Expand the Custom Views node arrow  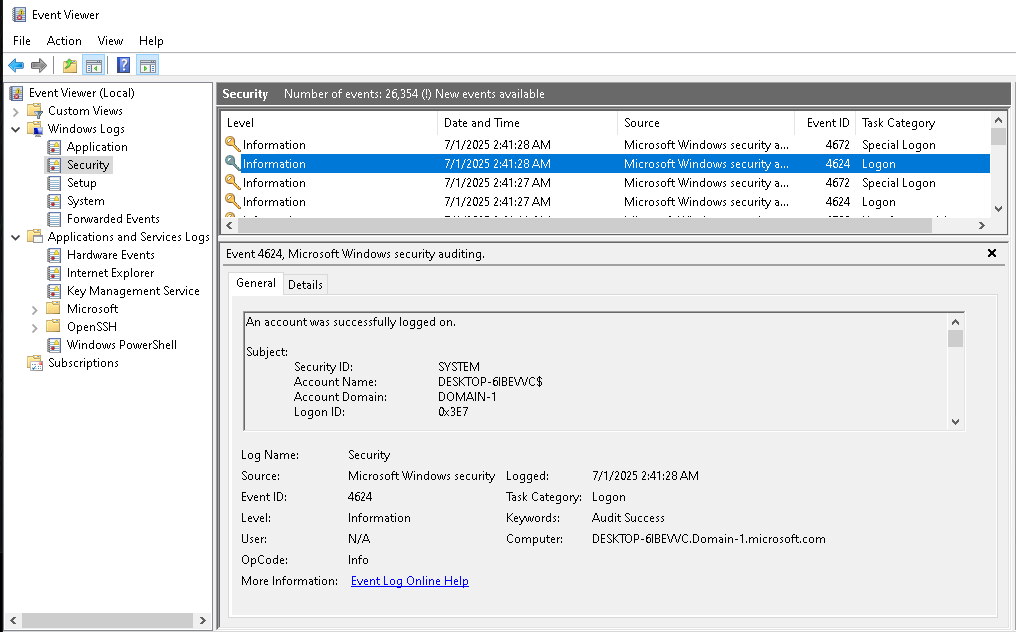16,111
